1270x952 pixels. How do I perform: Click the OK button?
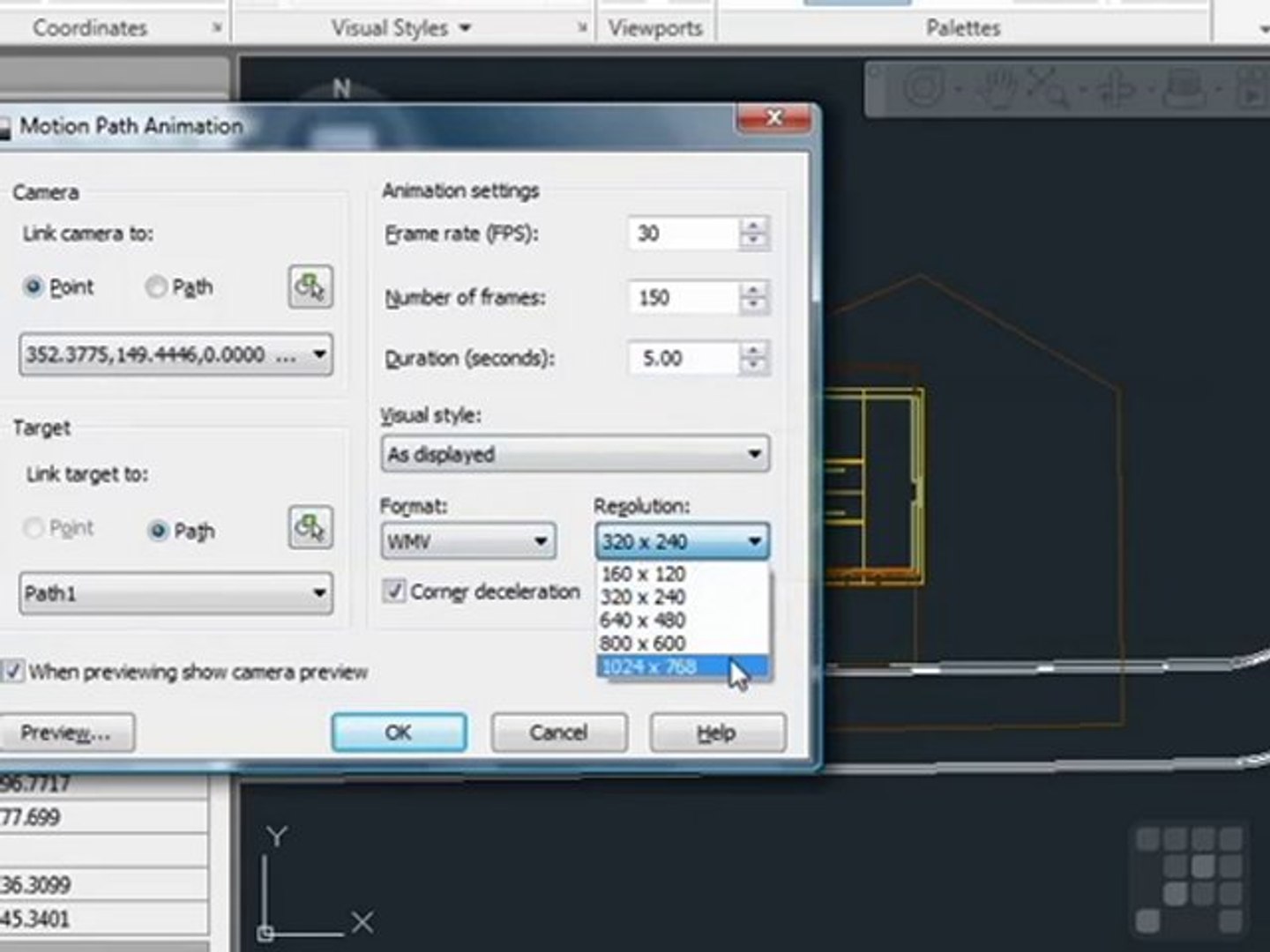tap(399, 733)
